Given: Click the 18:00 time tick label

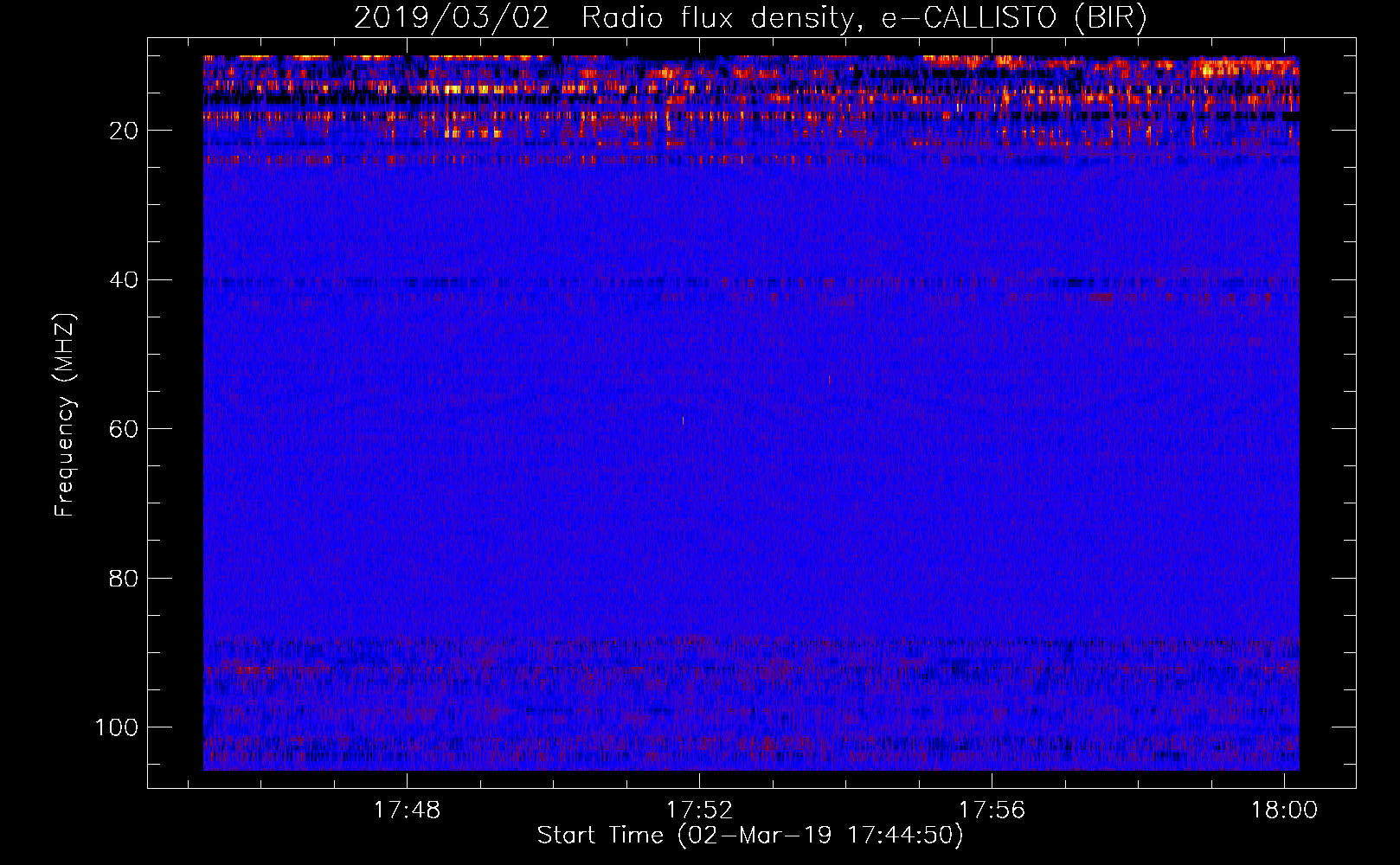Looking at the screenshot, I should coord(1284,811).
